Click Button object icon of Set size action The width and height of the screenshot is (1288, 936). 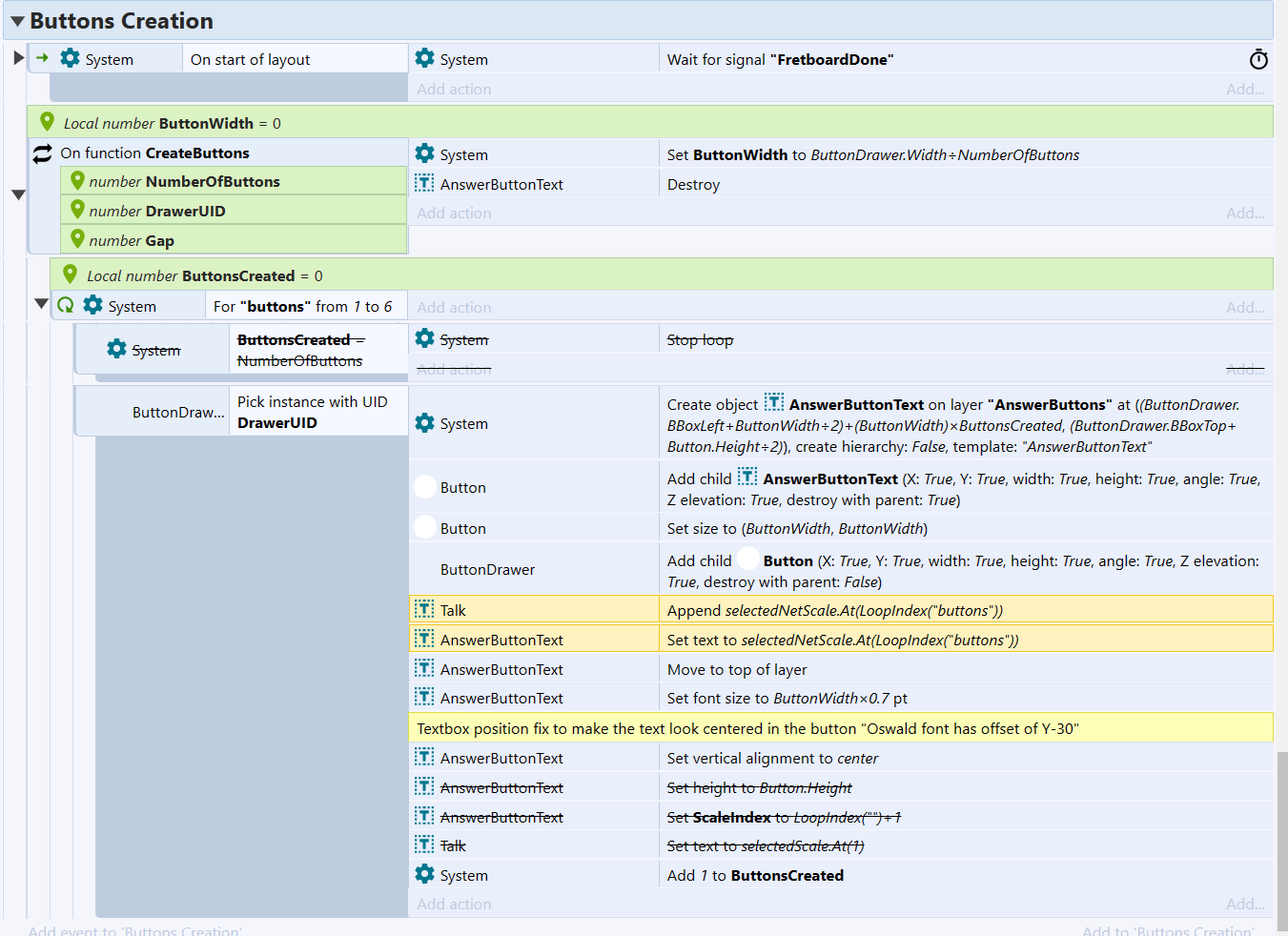(425, 527)
